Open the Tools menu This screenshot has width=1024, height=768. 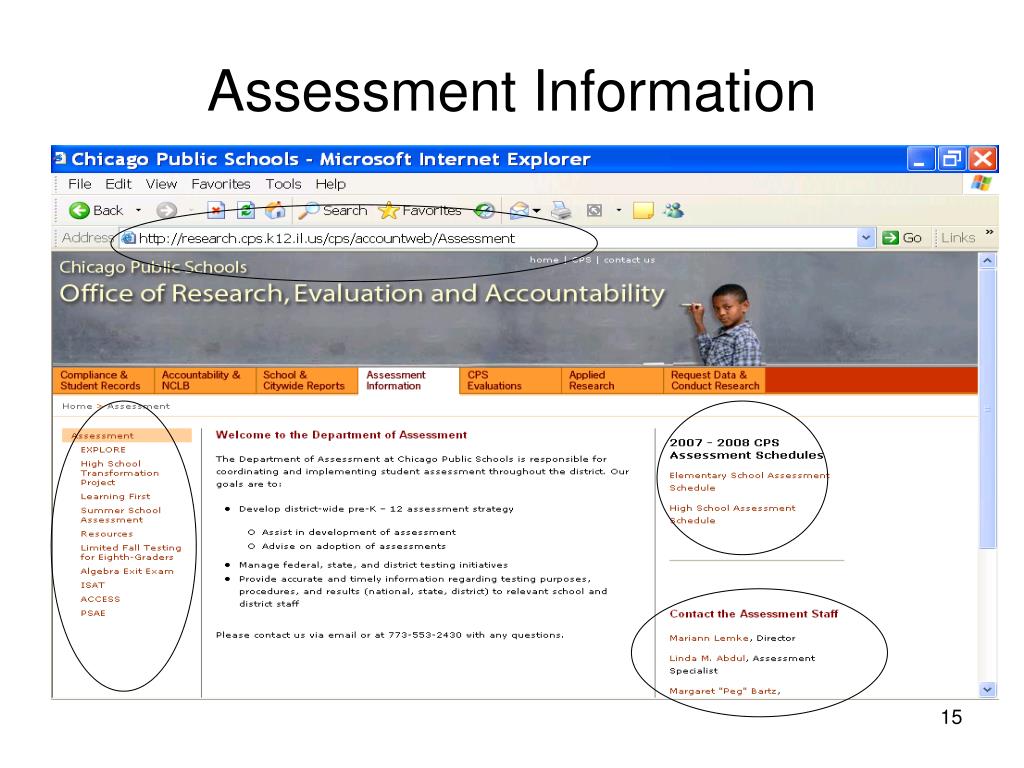pyautogui.click(x=283, y=184)
